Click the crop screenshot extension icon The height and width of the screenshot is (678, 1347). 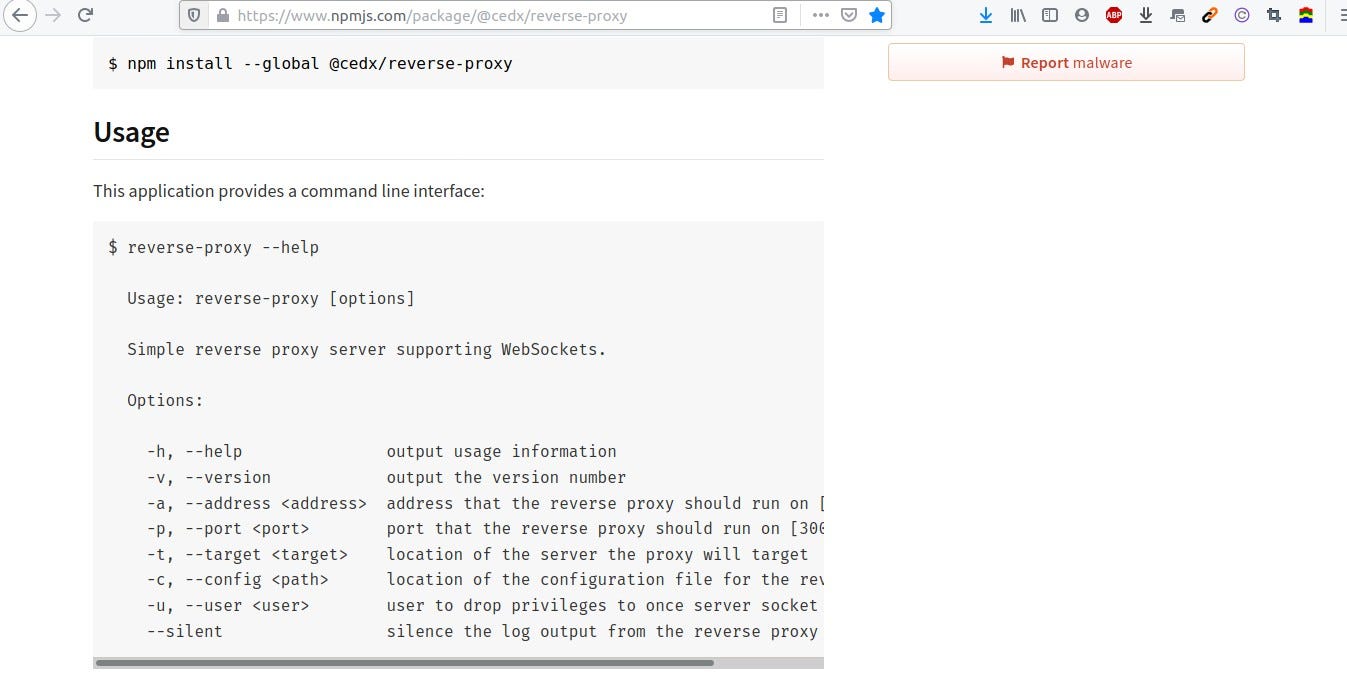(1274, 15)
